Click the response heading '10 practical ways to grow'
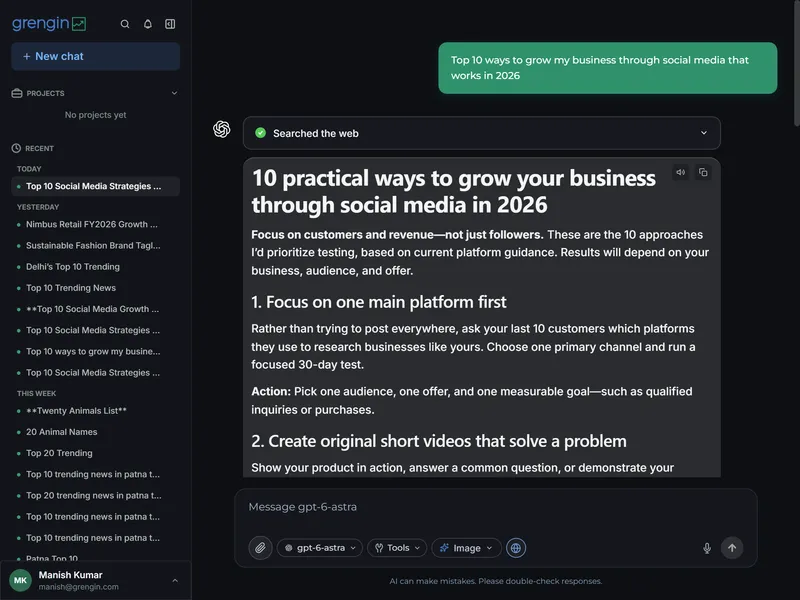Screen dimensions: 800x600 [x=454, y=191]
